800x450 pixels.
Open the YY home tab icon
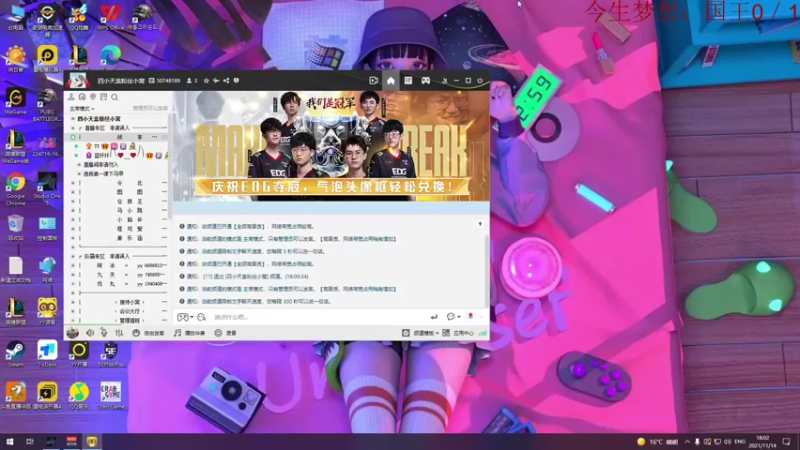click(x=390, y=81)
